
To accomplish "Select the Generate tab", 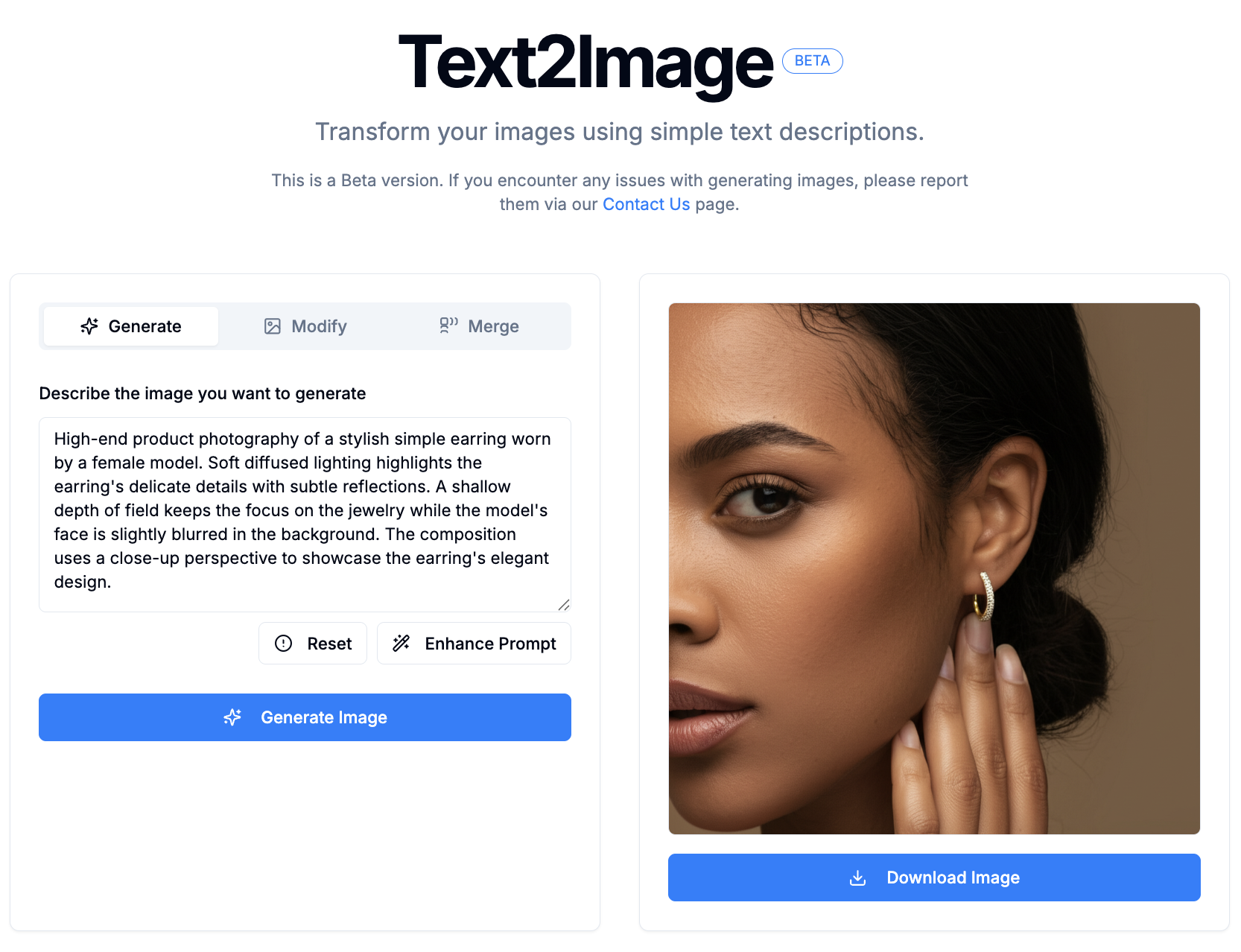I will 131,326.
